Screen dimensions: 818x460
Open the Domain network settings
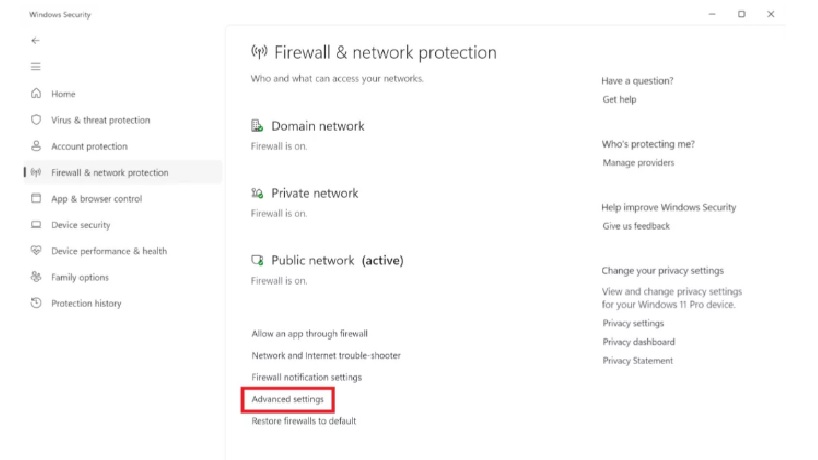tap(318, 126)
